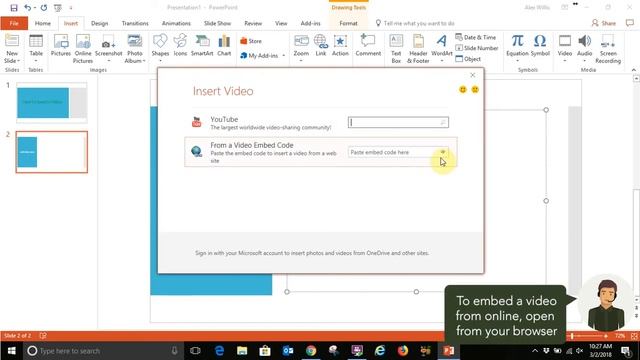Screen dimensions: 640x360
Task: Insert a Chart
Action: point(224,45)
